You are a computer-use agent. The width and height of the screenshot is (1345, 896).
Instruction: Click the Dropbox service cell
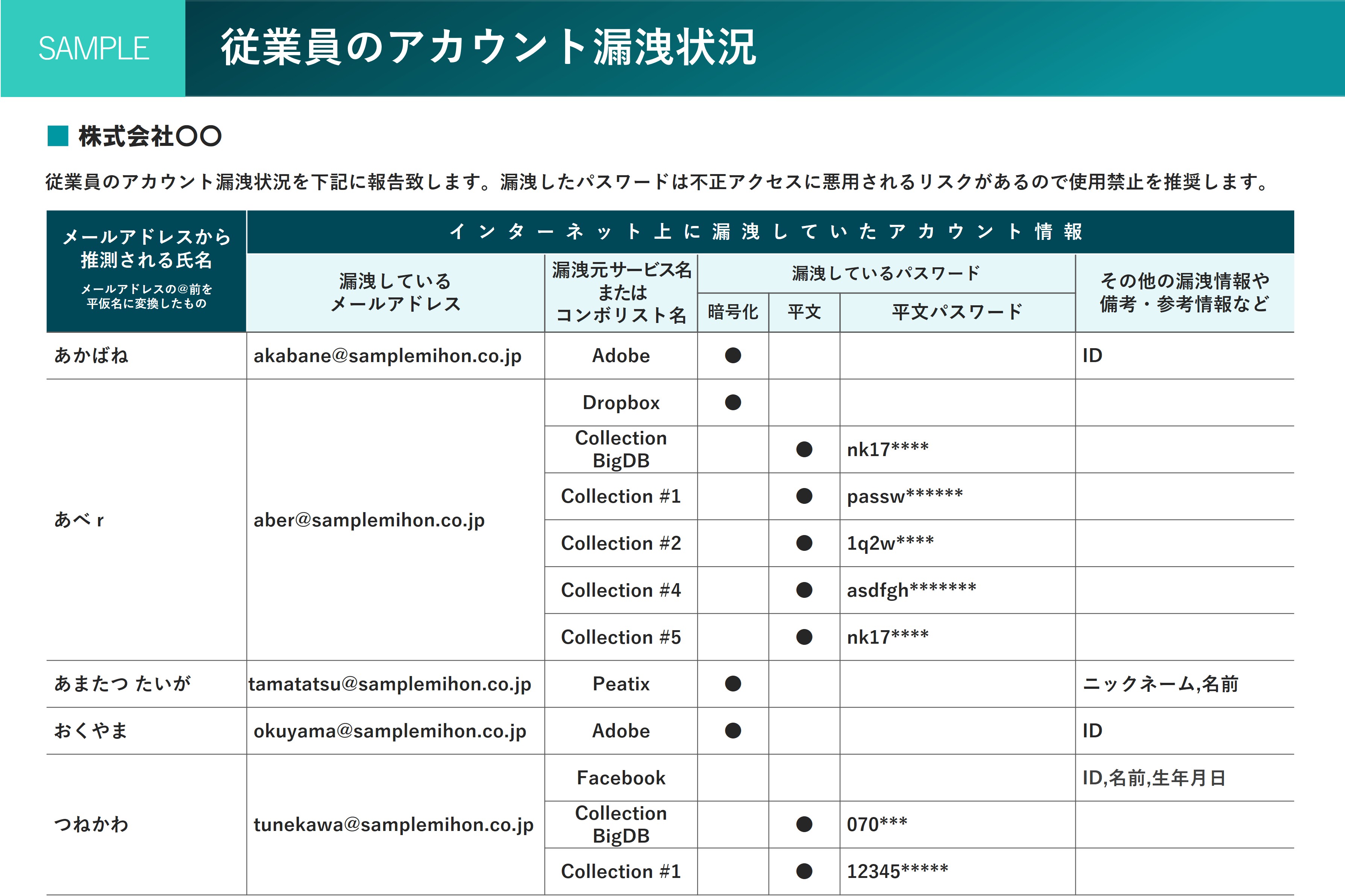click(x=621, y=403)
